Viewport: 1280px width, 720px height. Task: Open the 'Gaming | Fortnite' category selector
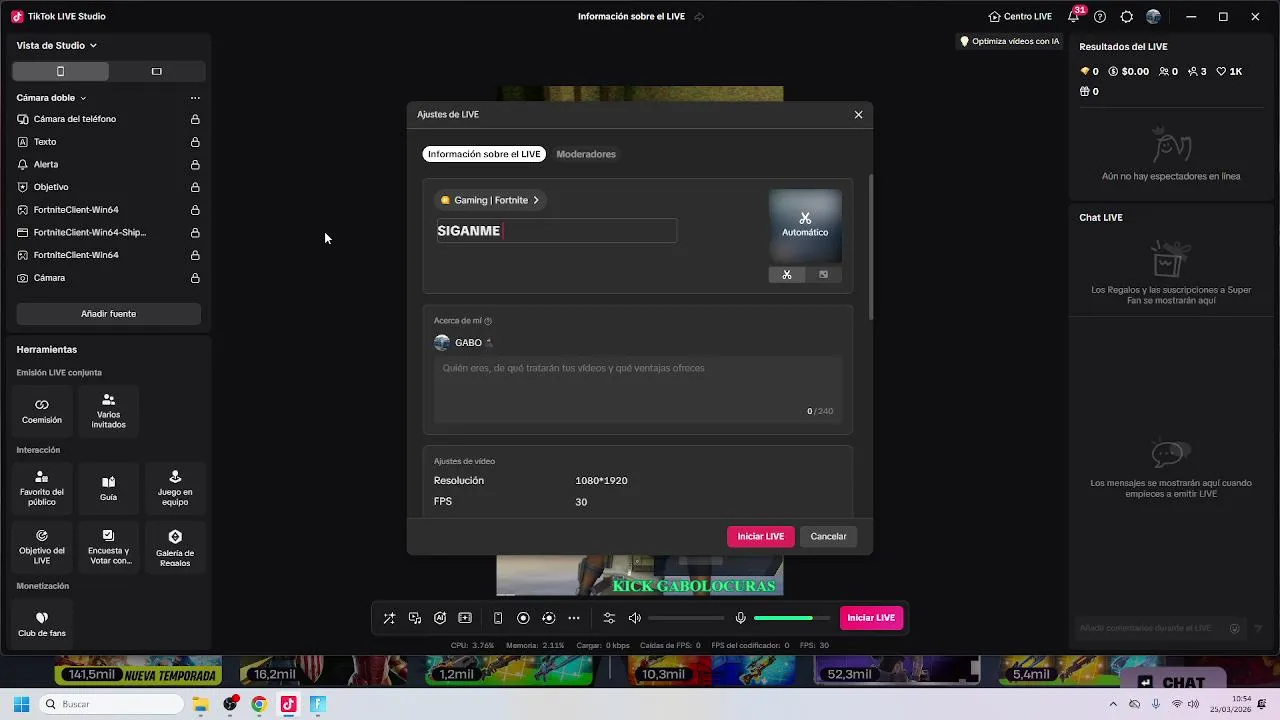pyautogui.click(x=490, y=200)
